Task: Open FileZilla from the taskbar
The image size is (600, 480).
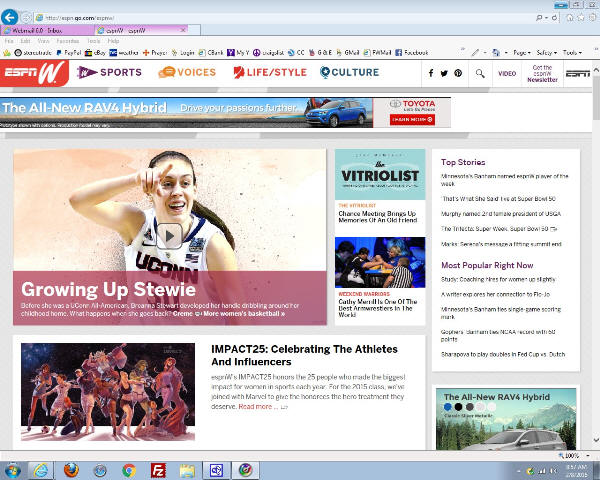Action: [x=158, y=469]
